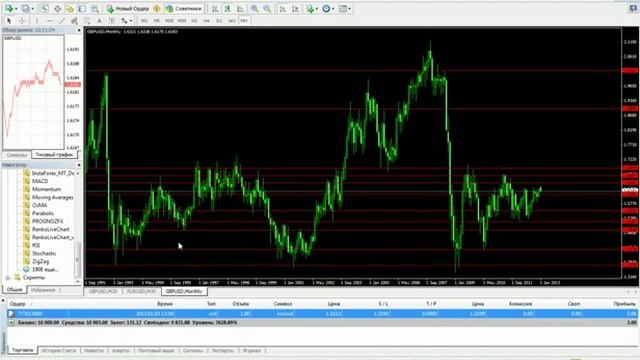Expand the Скрипты tree node
Screen dimensions: 640x360
pos(7,278)
